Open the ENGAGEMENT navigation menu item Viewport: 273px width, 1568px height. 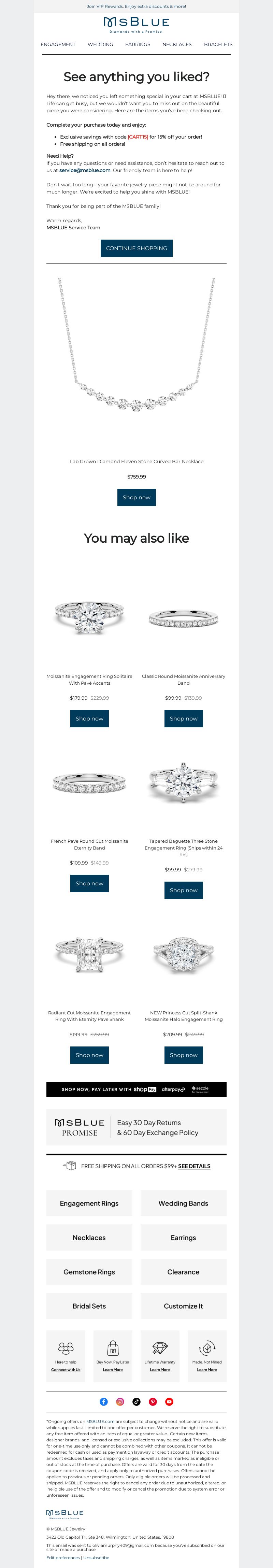tap(58, 44)
